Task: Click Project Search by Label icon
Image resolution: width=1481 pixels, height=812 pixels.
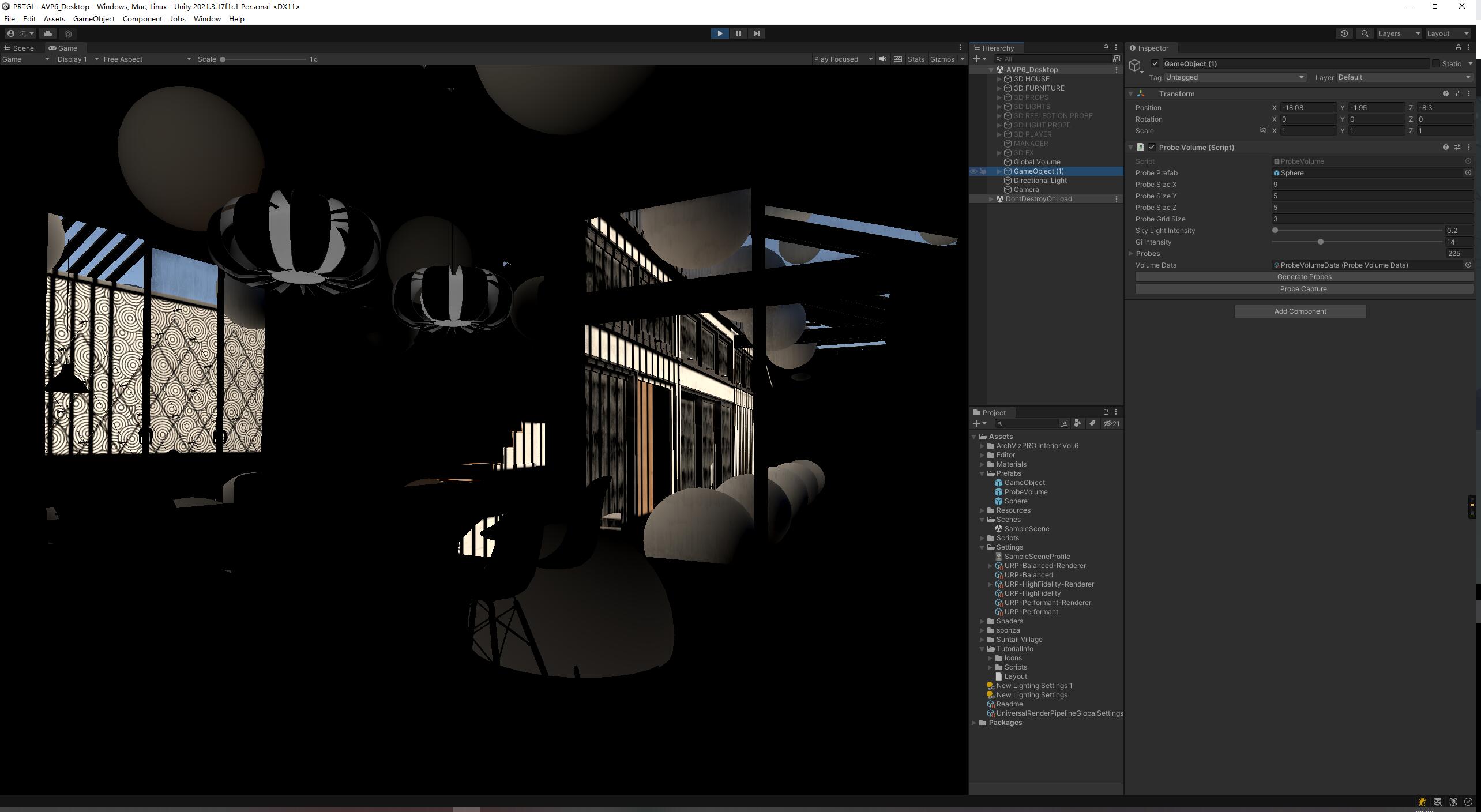Action: point(1092,423)
